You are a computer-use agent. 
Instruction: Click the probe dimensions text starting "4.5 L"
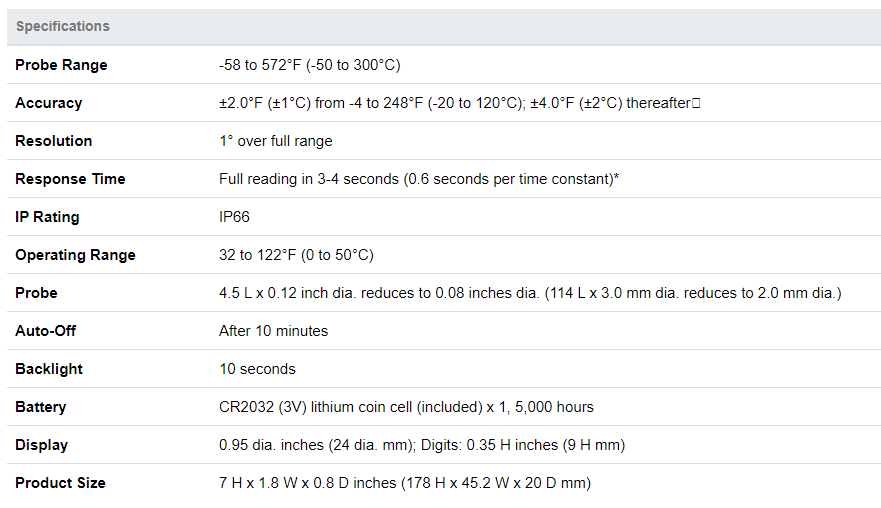pos(530,293)
